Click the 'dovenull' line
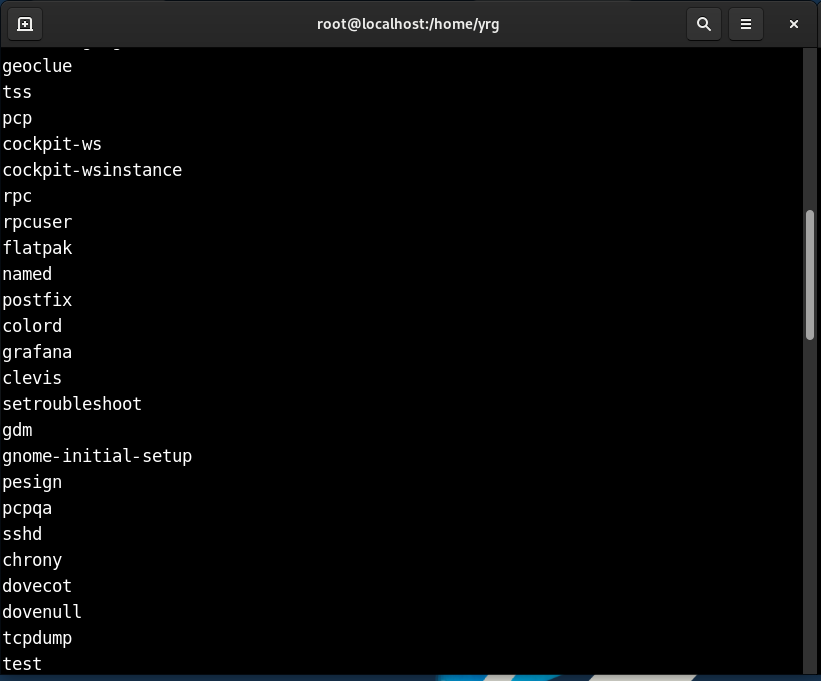This screenshot has width=821, height=681. tap(42, 612)
